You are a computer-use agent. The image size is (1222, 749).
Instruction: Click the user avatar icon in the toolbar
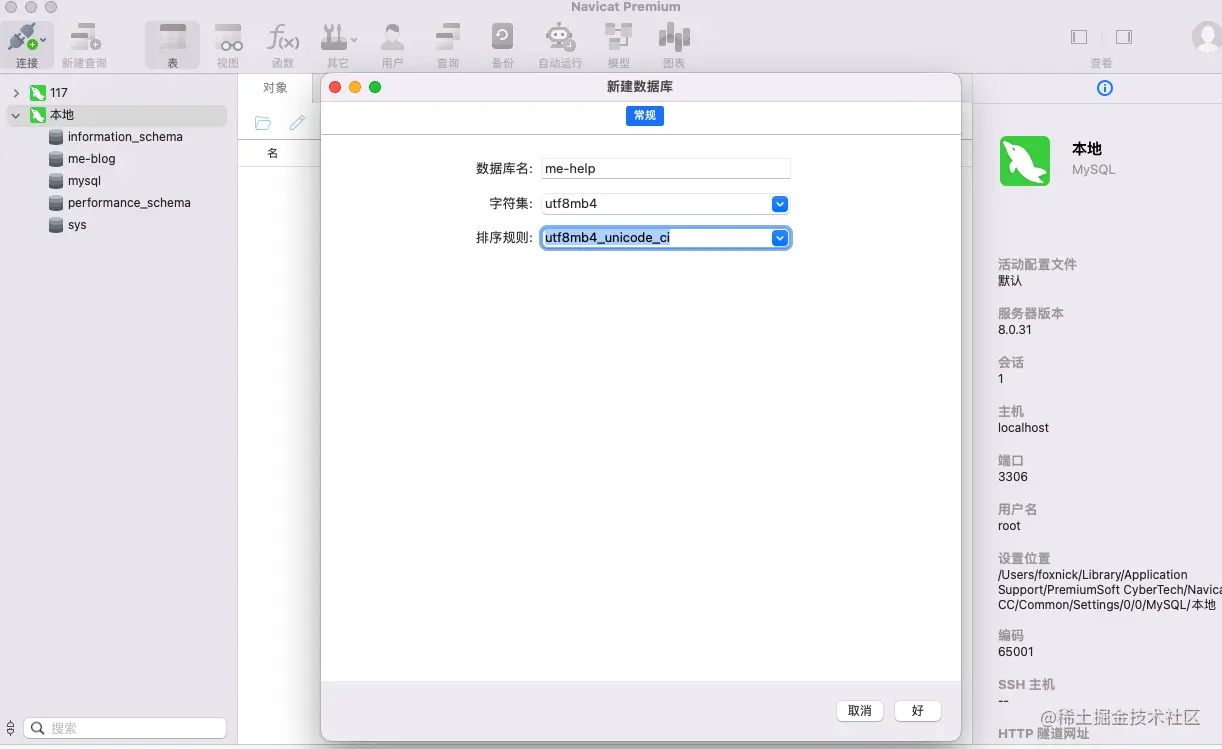coord(1207,37)
